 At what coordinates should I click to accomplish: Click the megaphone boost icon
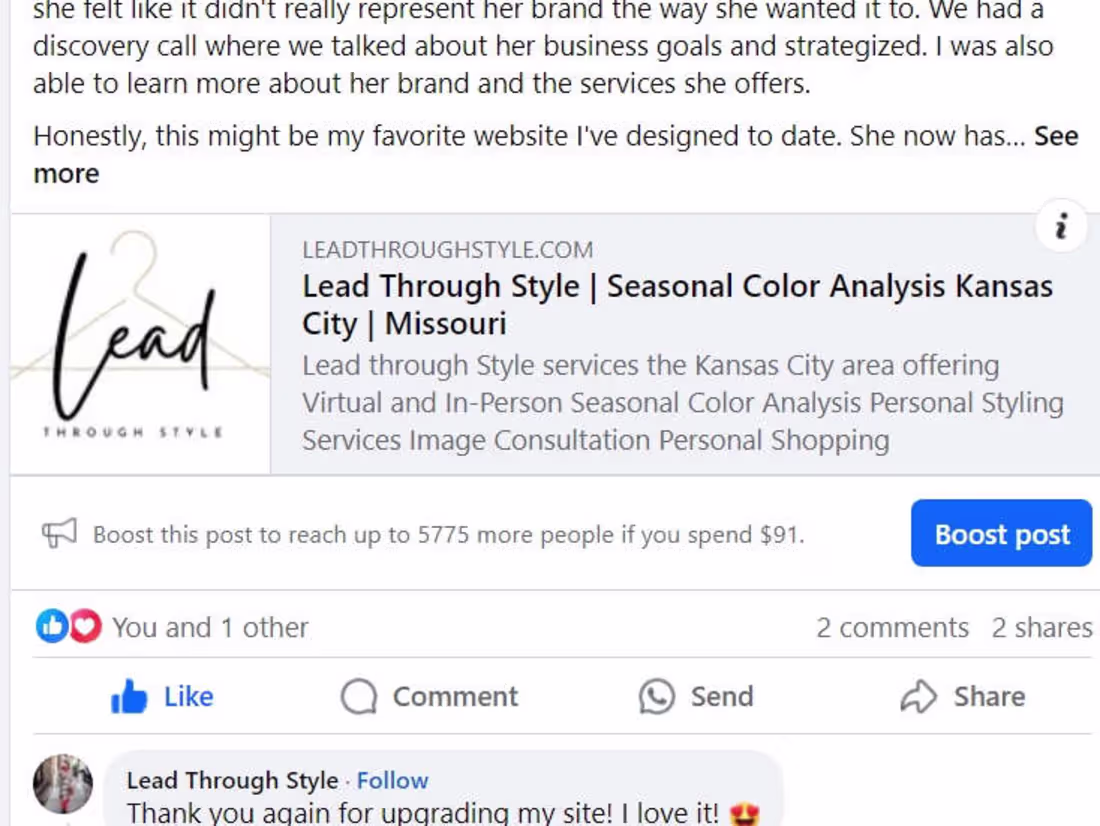click(x=57, y=532)
